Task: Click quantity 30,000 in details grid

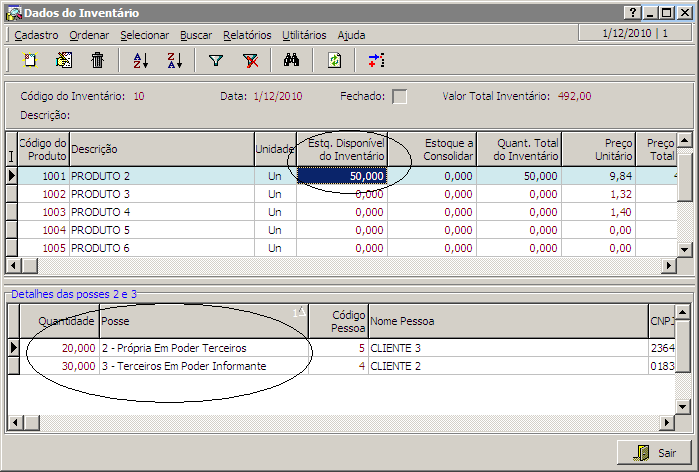Action: click(x=59, y=366)
